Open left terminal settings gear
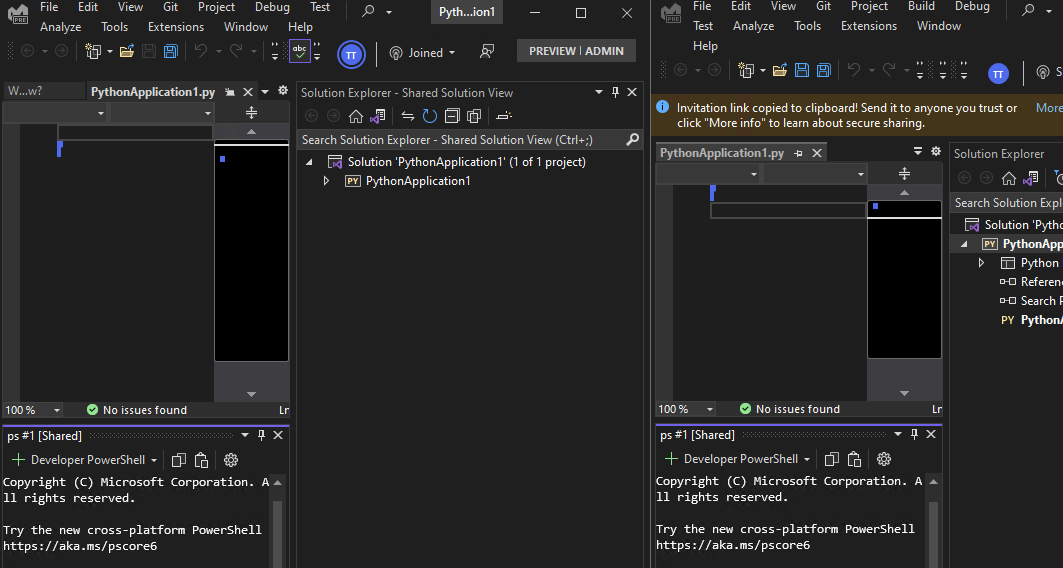Screen dimensions: 1063x568 (230, 460)
